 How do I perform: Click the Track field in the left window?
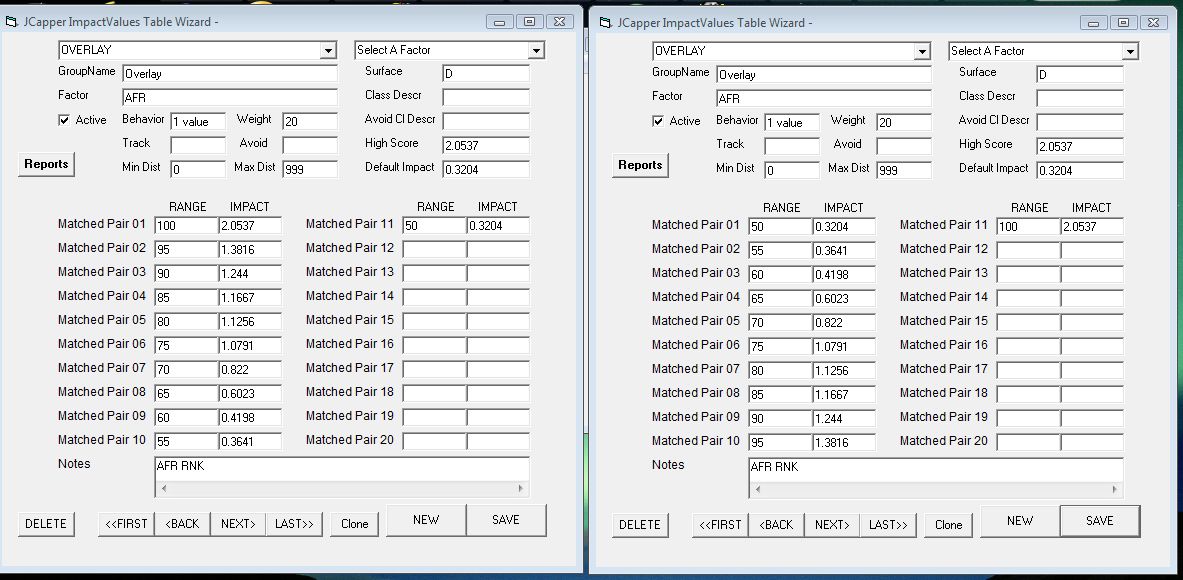(x=198, y=145)
